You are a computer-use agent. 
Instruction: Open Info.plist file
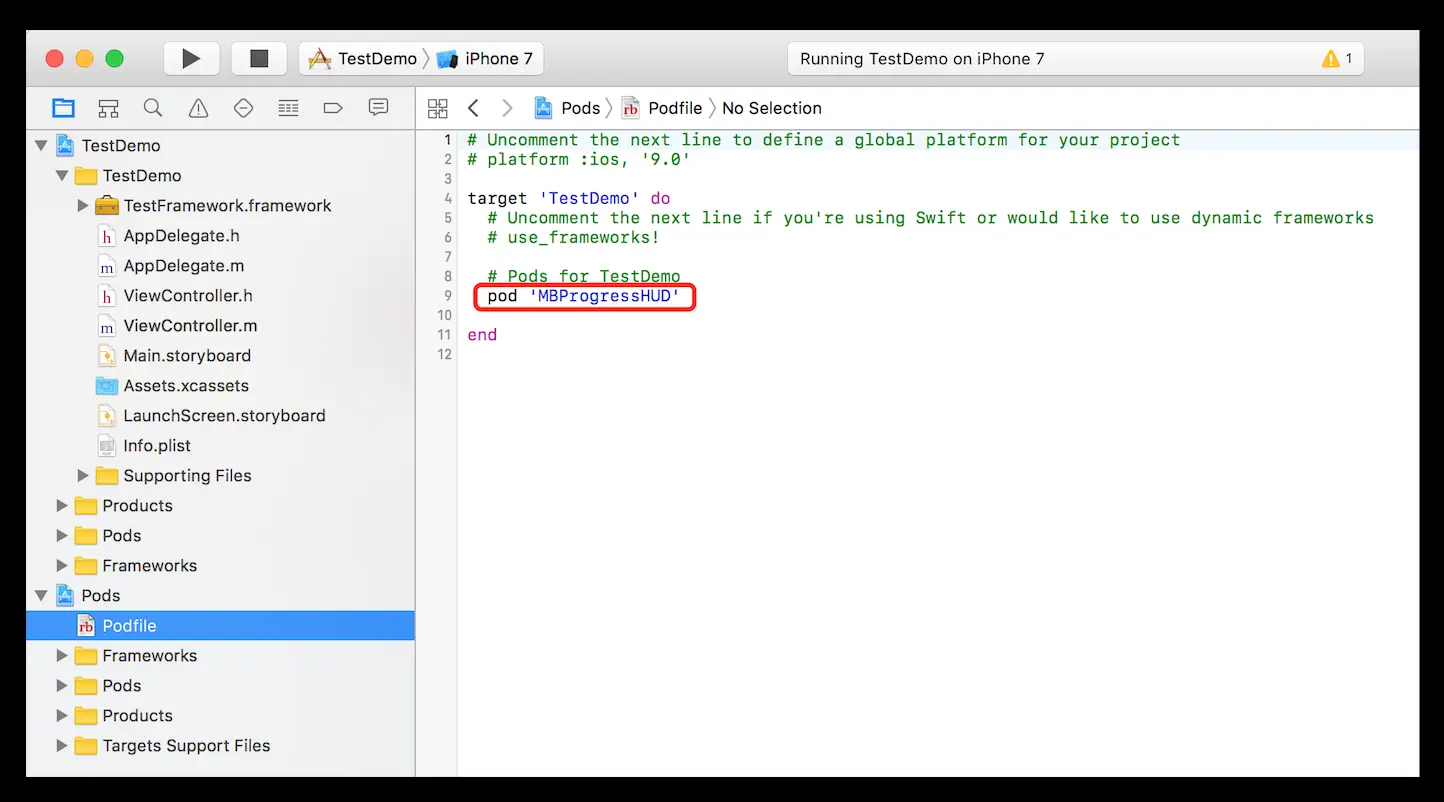(157, 446)
